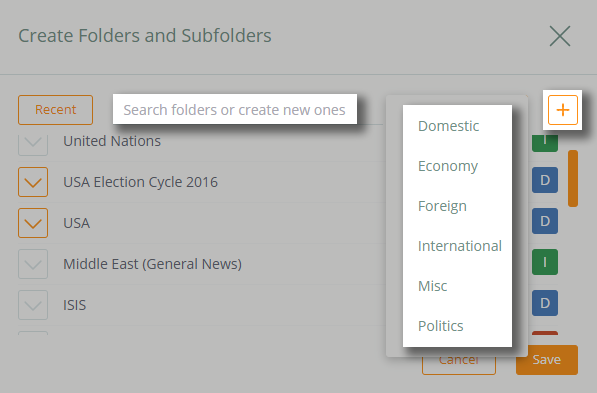Click the green I badge for Middle East
This screenshot has width=597, height=393.
point(545,262)
